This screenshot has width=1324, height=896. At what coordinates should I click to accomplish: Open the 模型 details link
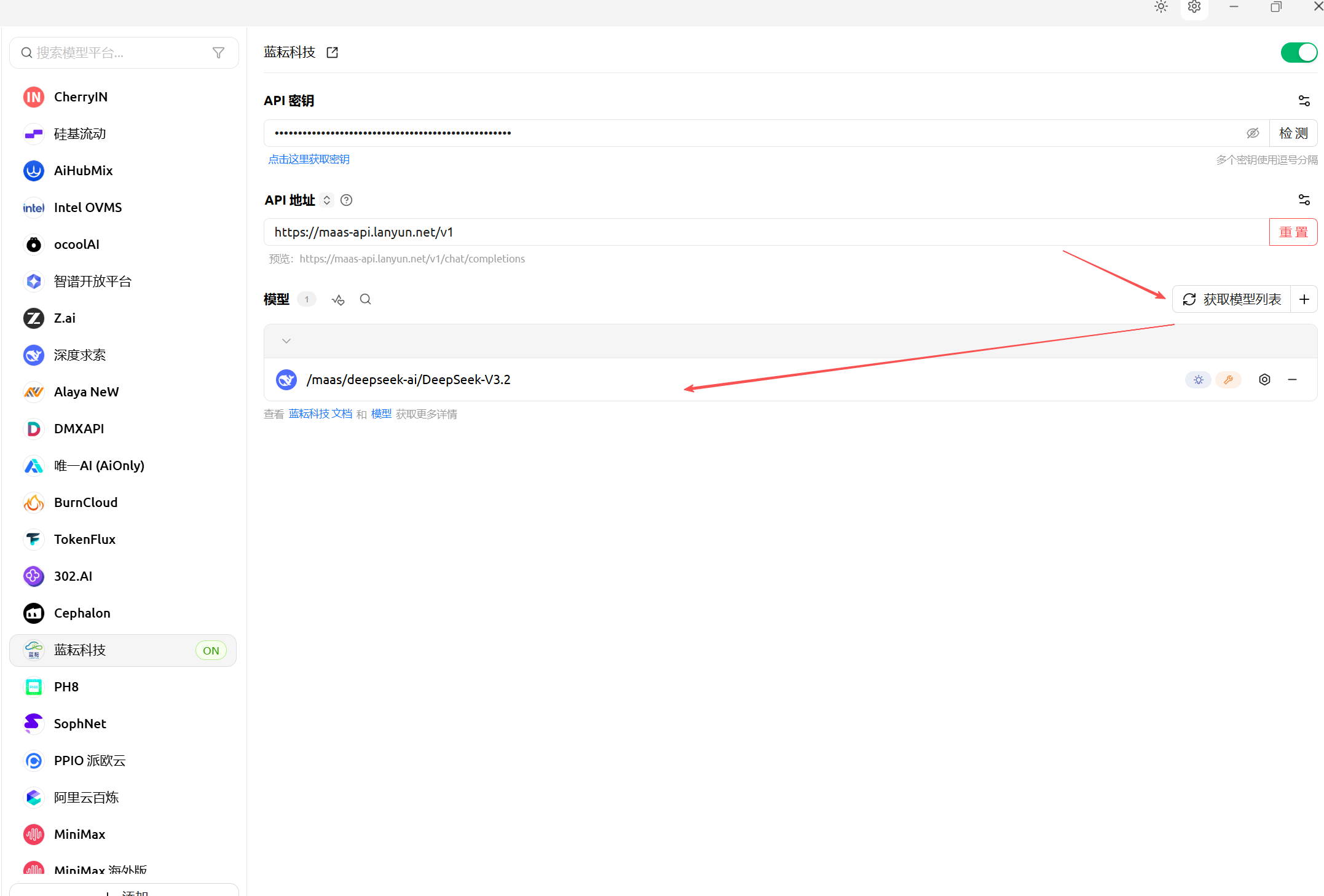(381, 414)
